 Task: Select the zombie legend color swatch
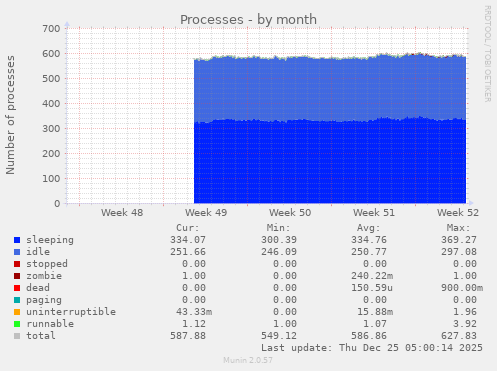coord(17,276)
